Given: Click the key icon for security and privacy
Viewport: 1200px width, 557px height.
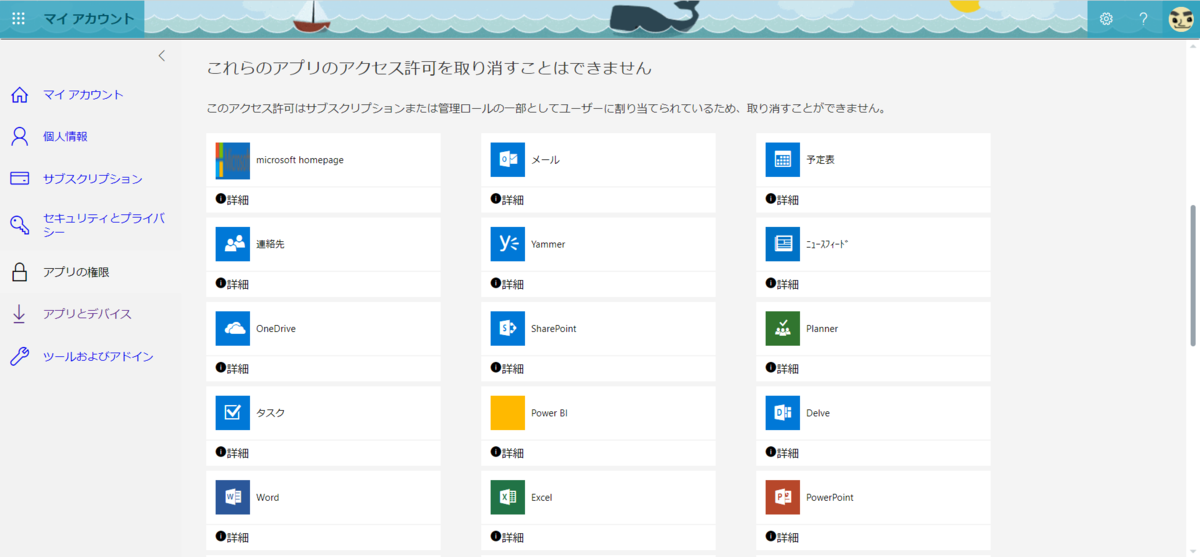Looking at the screenshot, I should [x=19, y=225].
